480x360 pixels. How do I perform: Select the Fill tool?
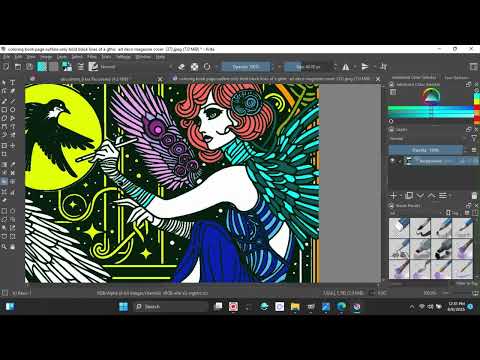tap(4, 182)
